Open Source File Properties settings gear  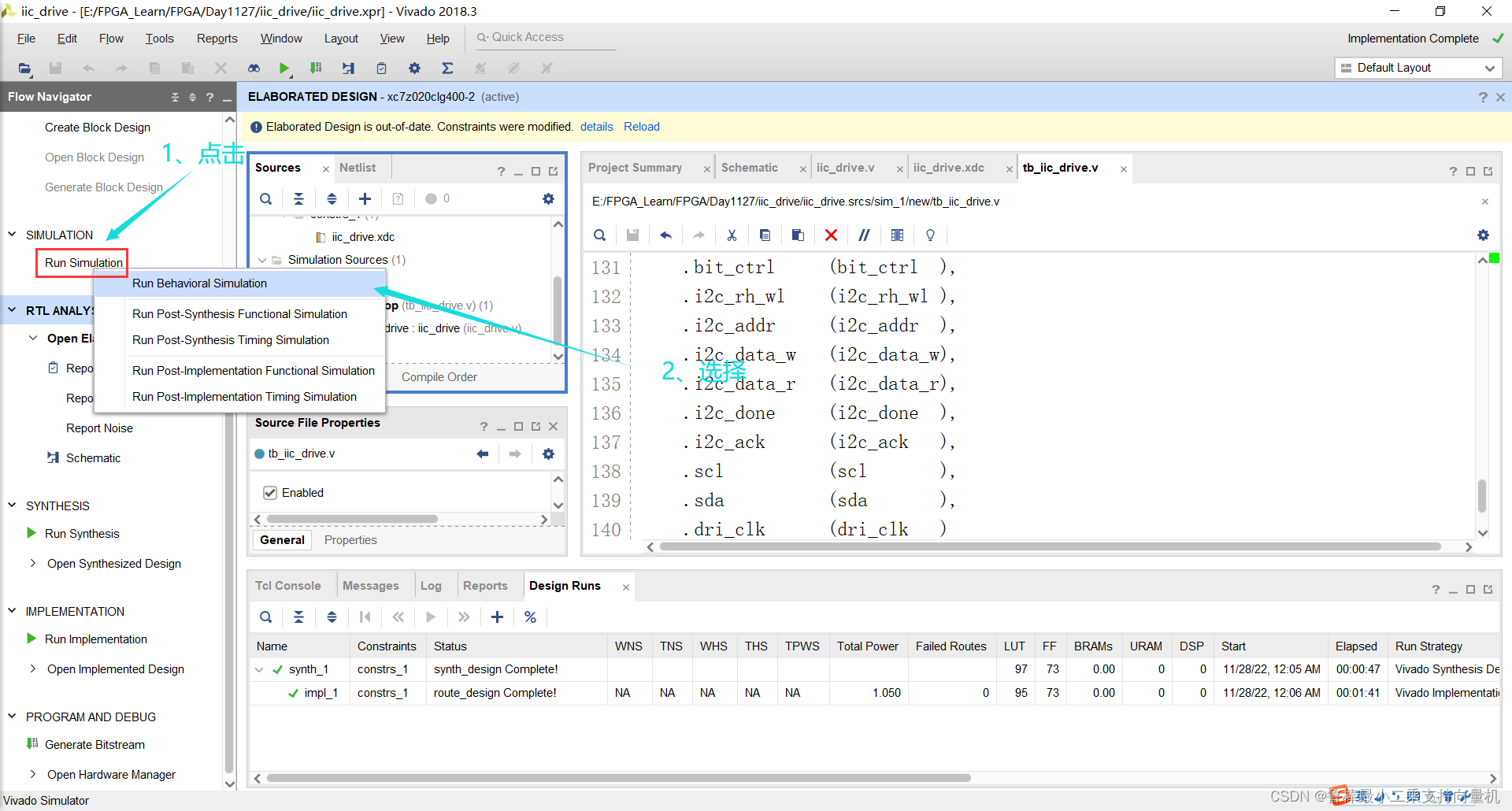point(548,454)
